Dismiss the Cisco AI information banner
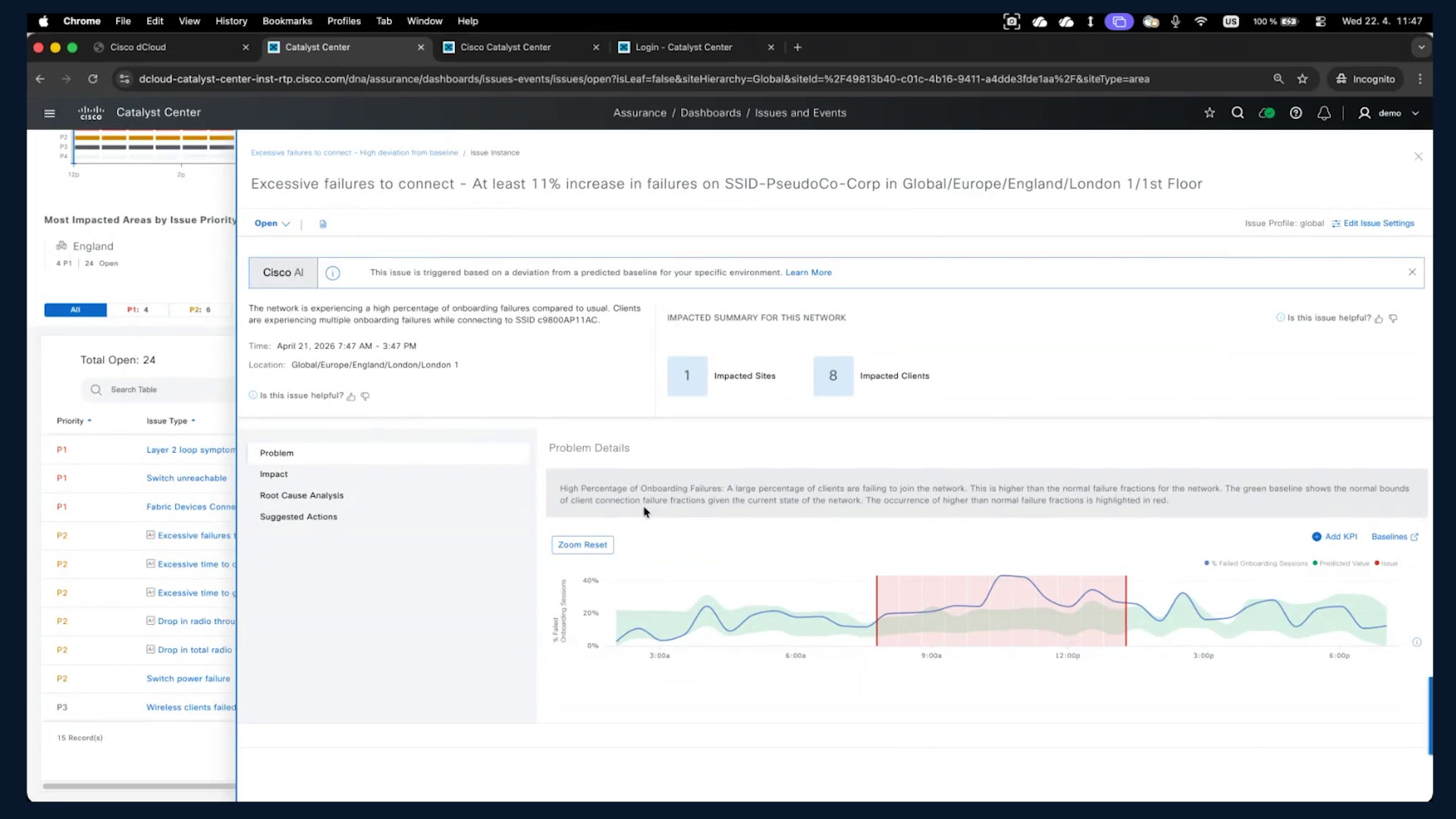The width and height of the screenshot is (1456, 819). point(1412,272)
